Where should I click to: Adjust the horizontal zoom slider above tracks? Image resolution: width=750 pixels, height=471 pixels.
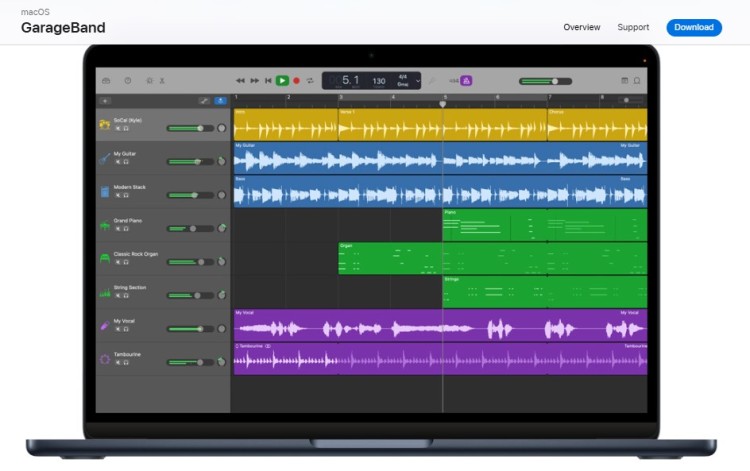tap(630, 100)
